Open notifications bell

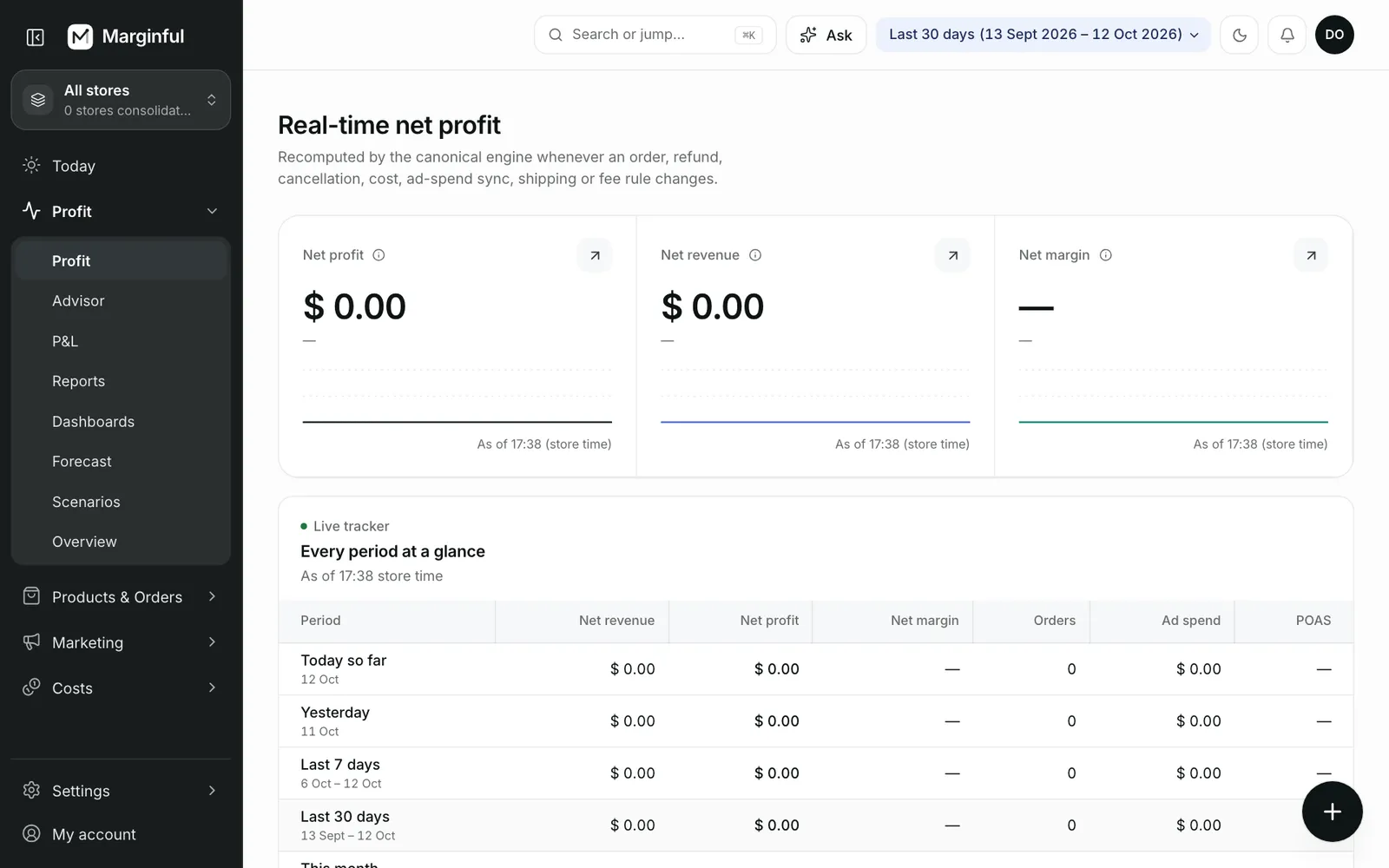pos(1287,35)
